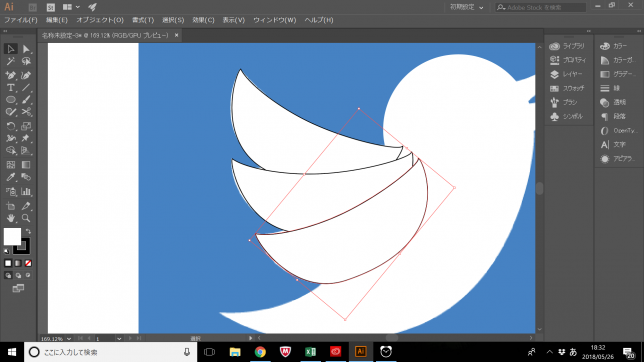Image resolution: width=644 pixels, height=362 pixels.
Task: Enable Draw Inside mode
Action: (x=28, y=275)
